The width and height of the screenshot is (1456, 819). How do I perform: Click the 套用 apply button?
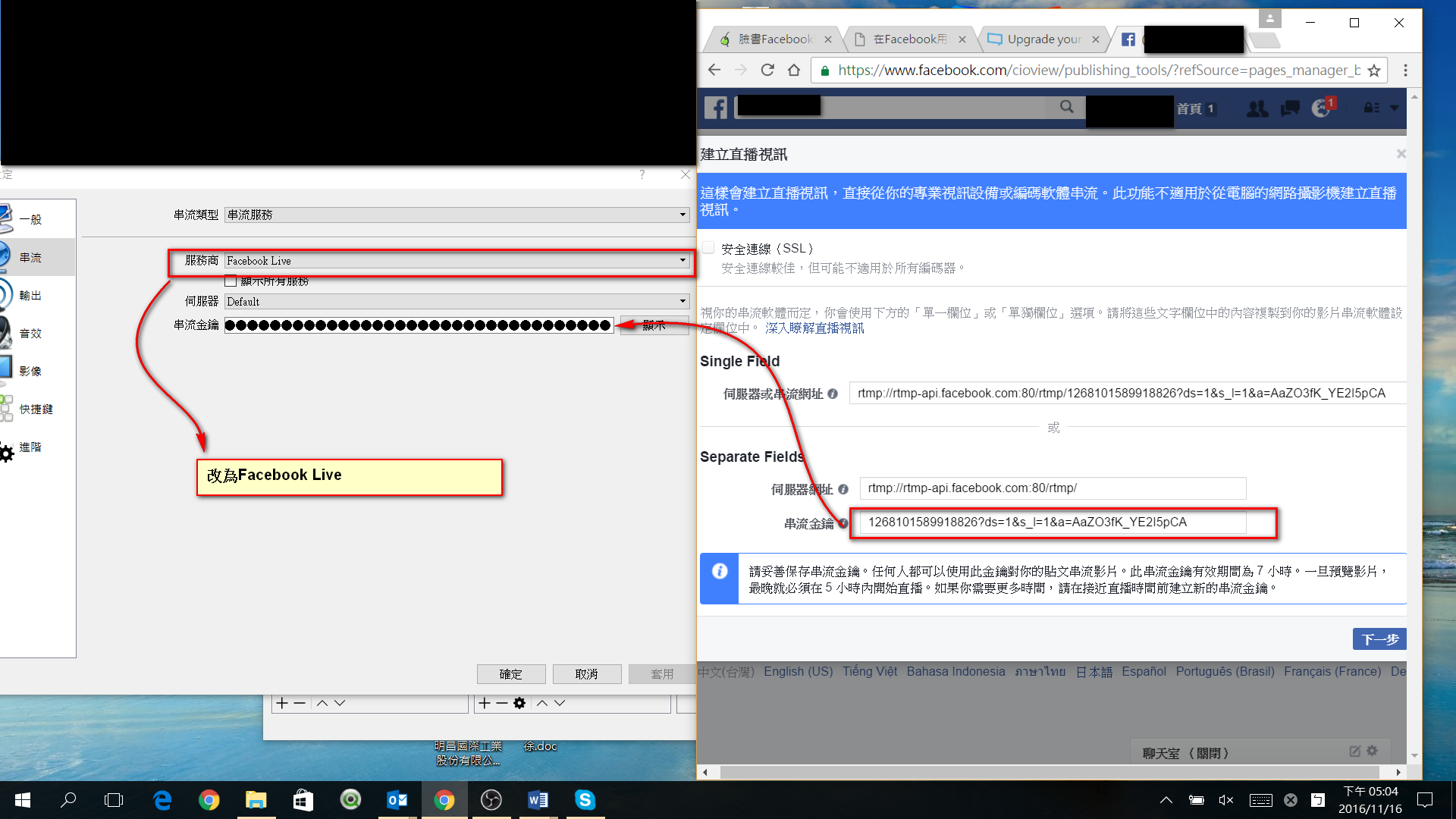(x=662, y=674)
